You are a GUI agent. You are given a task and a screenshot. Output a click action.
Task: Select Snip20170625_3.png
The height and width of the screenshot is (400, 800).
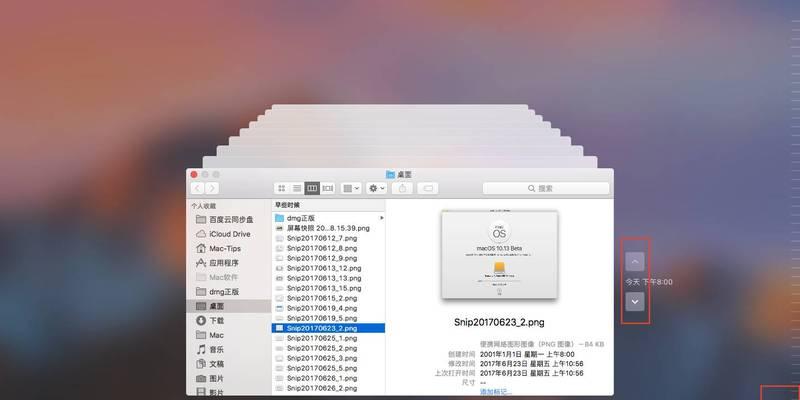click(x=329, y=358)
